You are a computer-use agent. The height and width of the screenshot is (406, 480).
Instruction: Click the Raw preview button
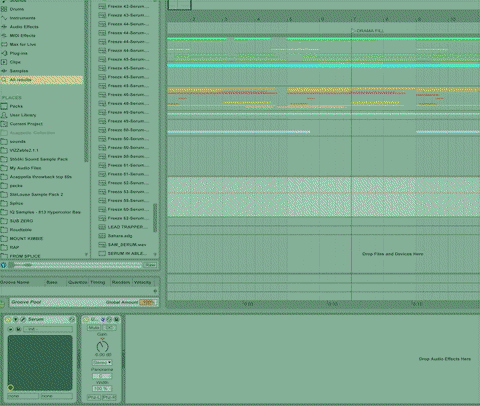(150, 265)
